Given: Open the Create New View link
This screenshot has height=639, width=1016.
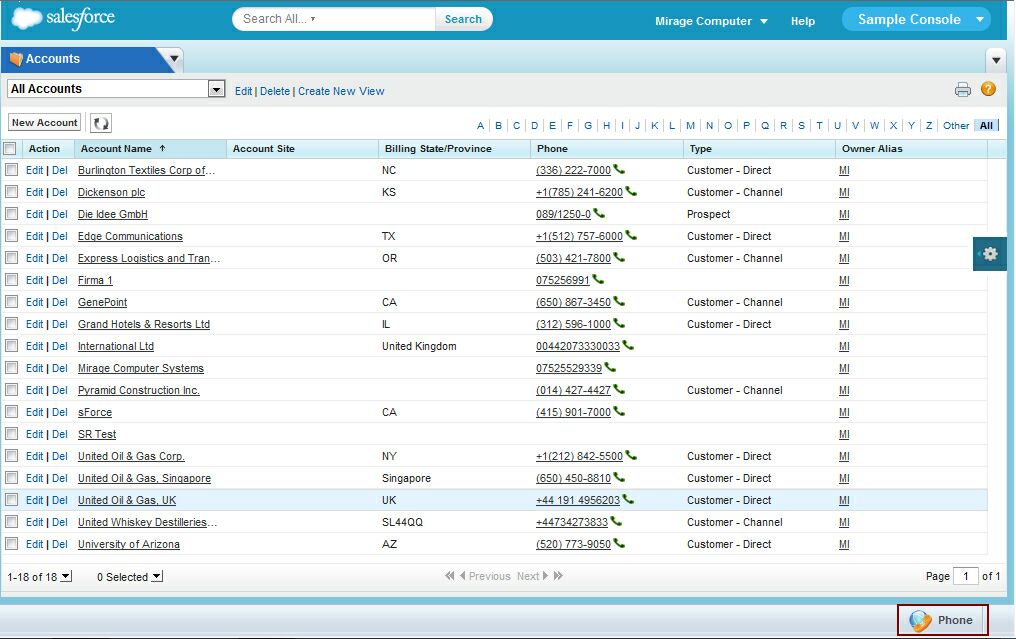Looking at the screenshot, I should coord(341,91).
